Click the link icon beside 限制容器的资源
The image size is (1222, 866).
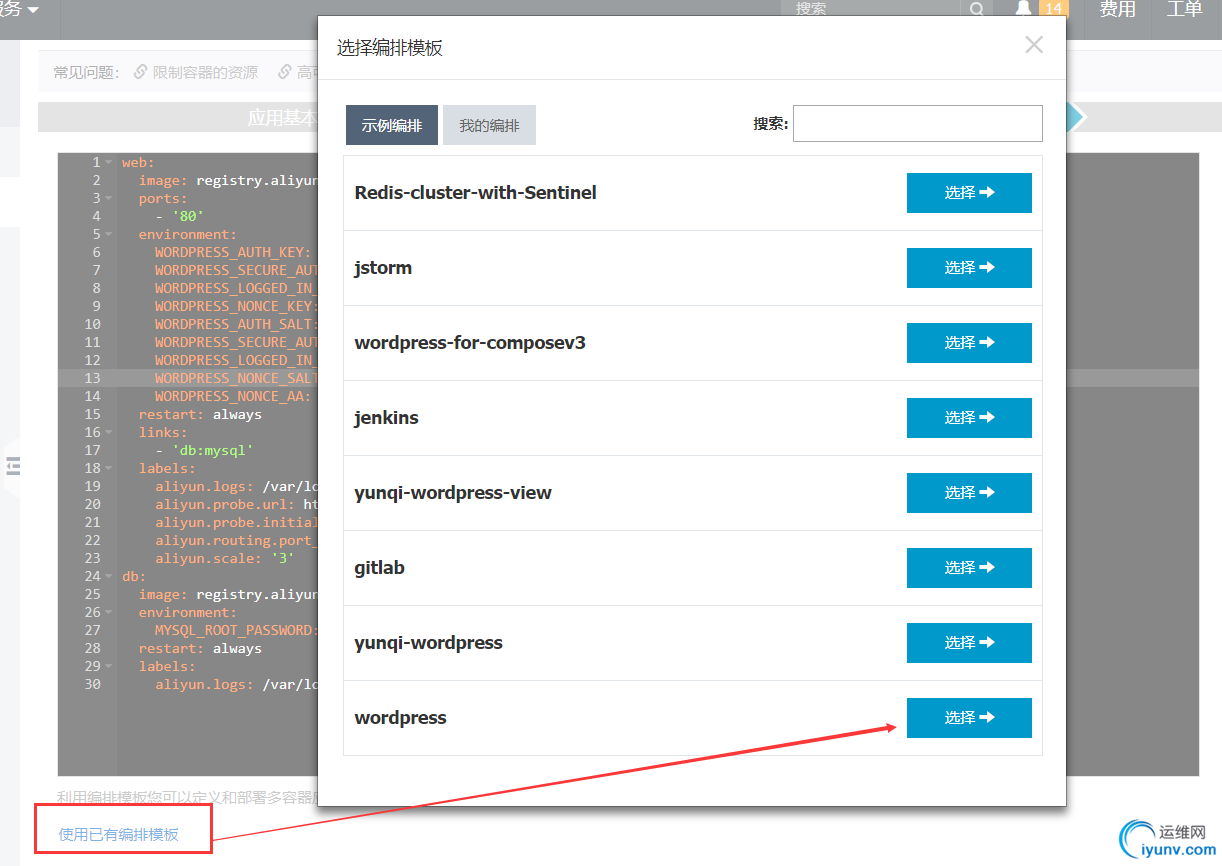[x=141, y=72]
